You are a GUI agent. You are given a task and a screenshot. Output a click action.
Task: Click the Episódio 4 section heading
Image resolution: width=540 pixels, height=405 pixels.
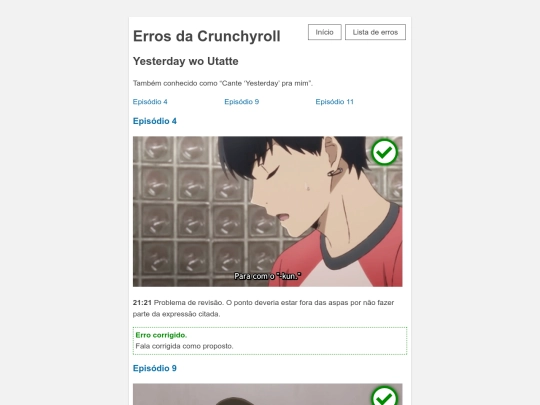(x=155, y=121)
